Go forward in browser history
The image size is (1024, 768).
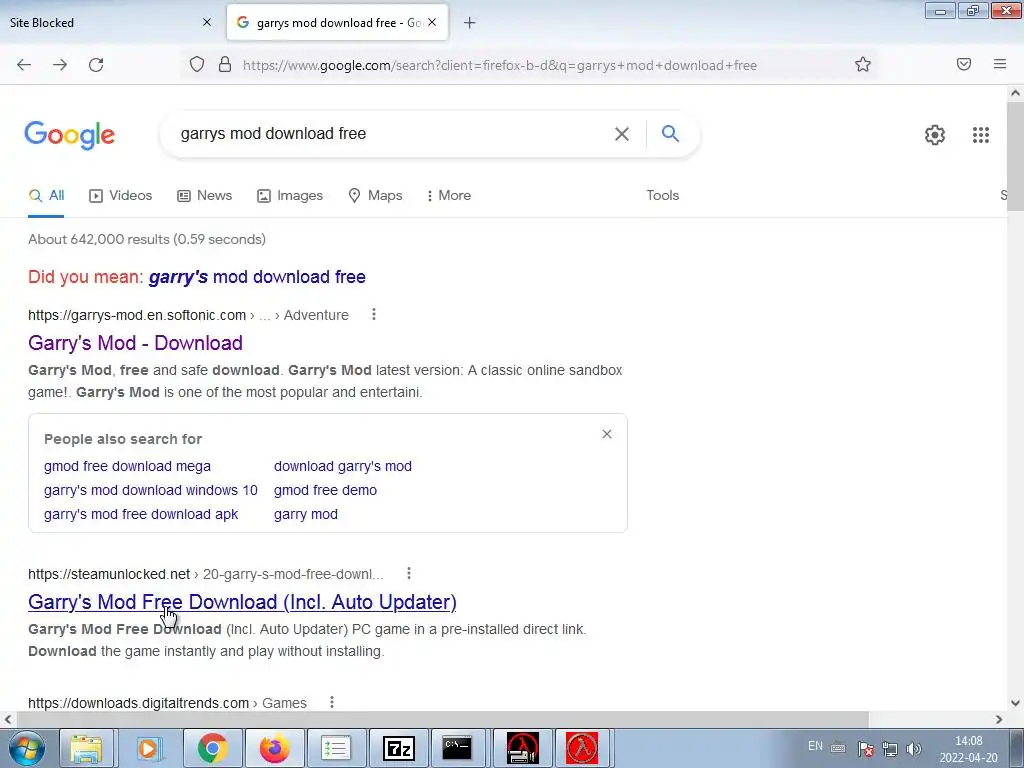[60, 65]
